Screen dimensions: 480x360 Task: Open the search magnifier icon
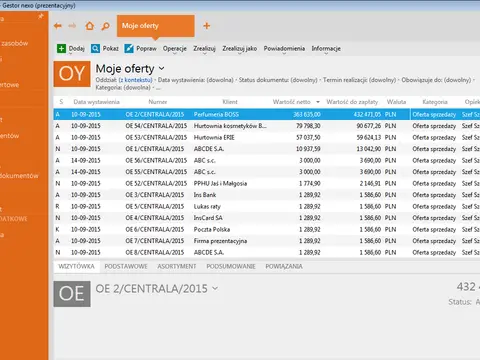pyautogui.click(x=105, y=26)
